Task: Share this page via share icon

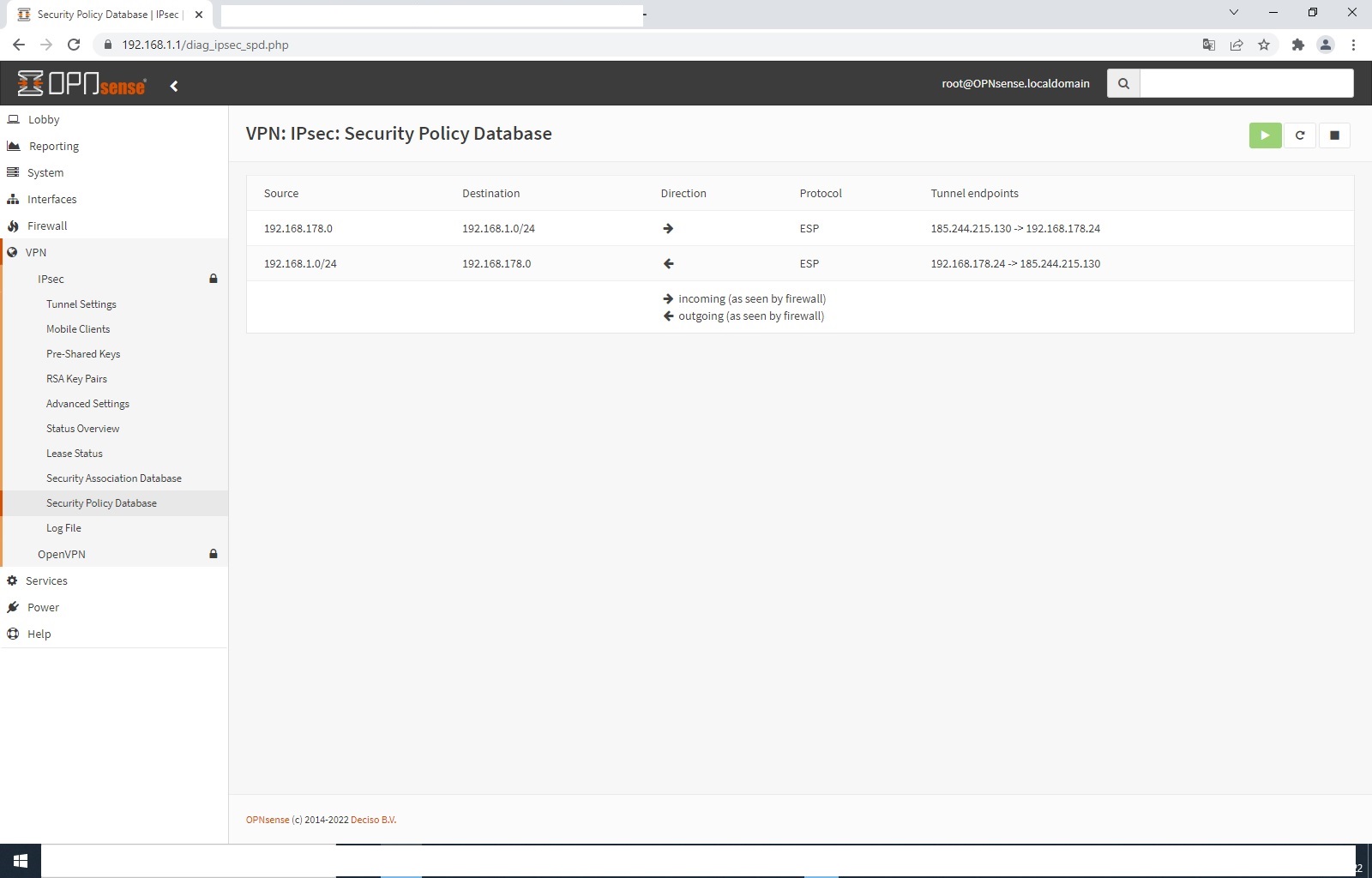Action: point(1237,45)
